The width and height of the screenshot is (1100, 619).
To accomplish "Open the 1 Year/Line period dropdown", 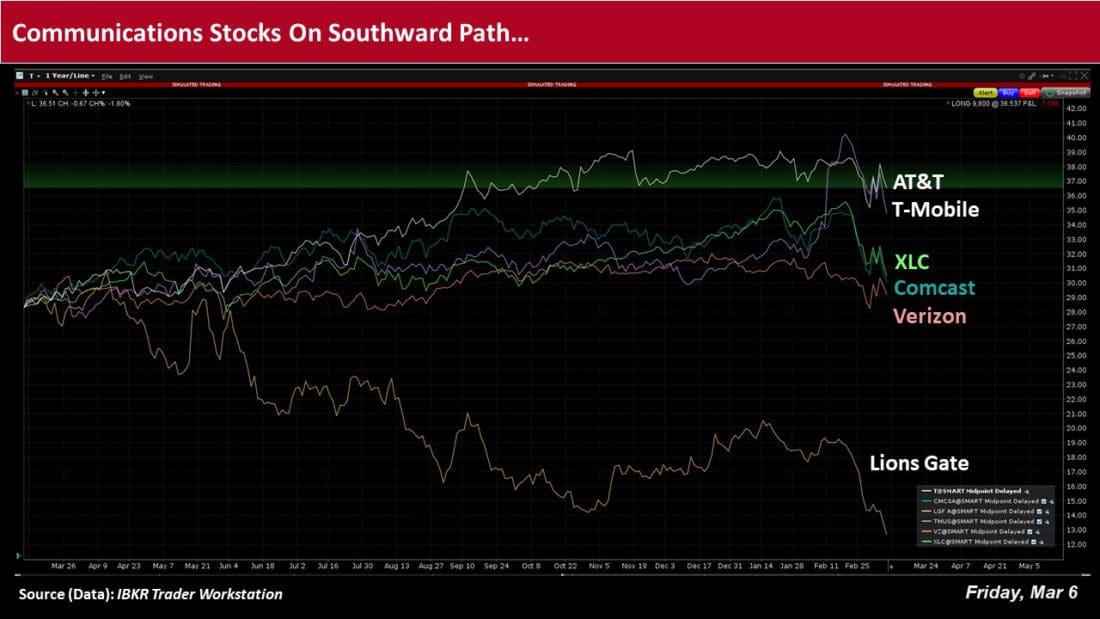I will 70,76.
